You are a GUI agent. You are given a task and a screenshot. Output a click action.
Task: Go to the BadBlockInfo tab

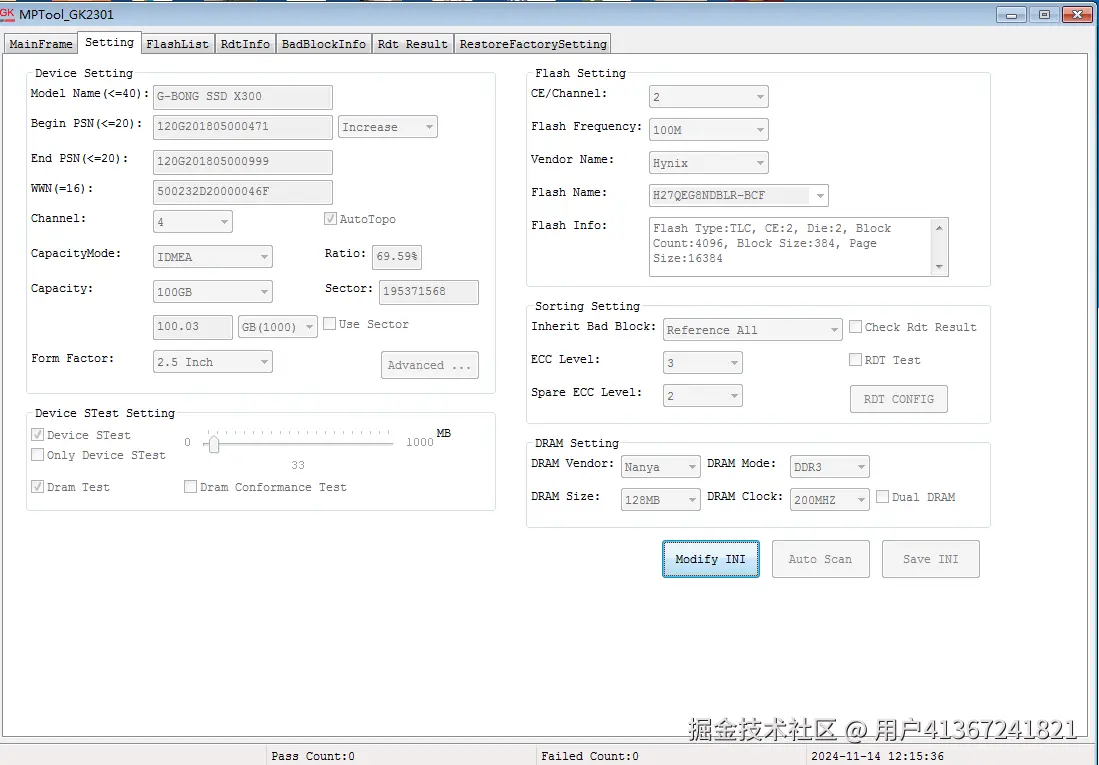click(323, 43)
